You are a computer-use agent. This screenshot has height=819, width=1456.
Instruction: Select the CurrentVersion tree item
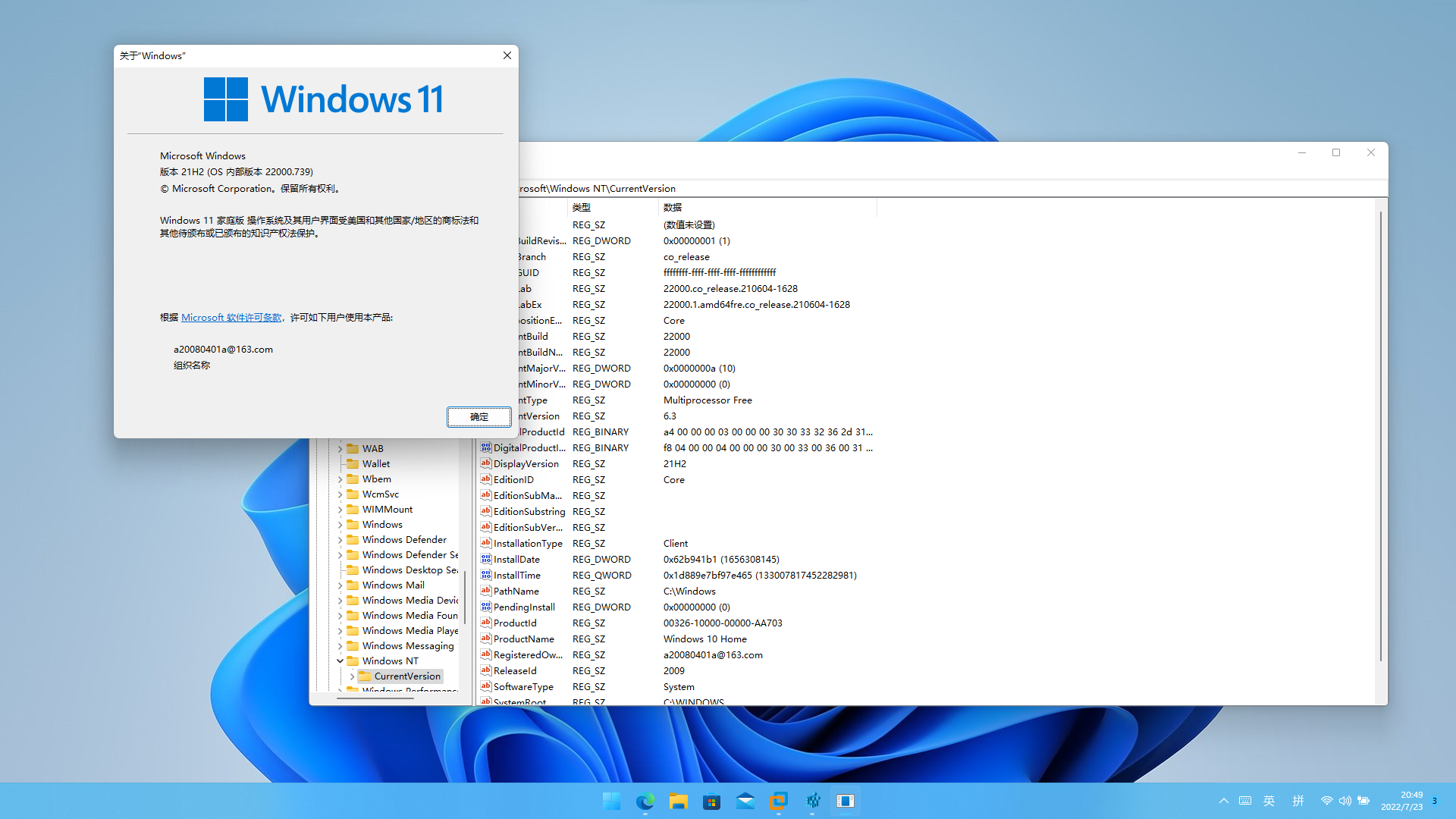tap(400, 676)
